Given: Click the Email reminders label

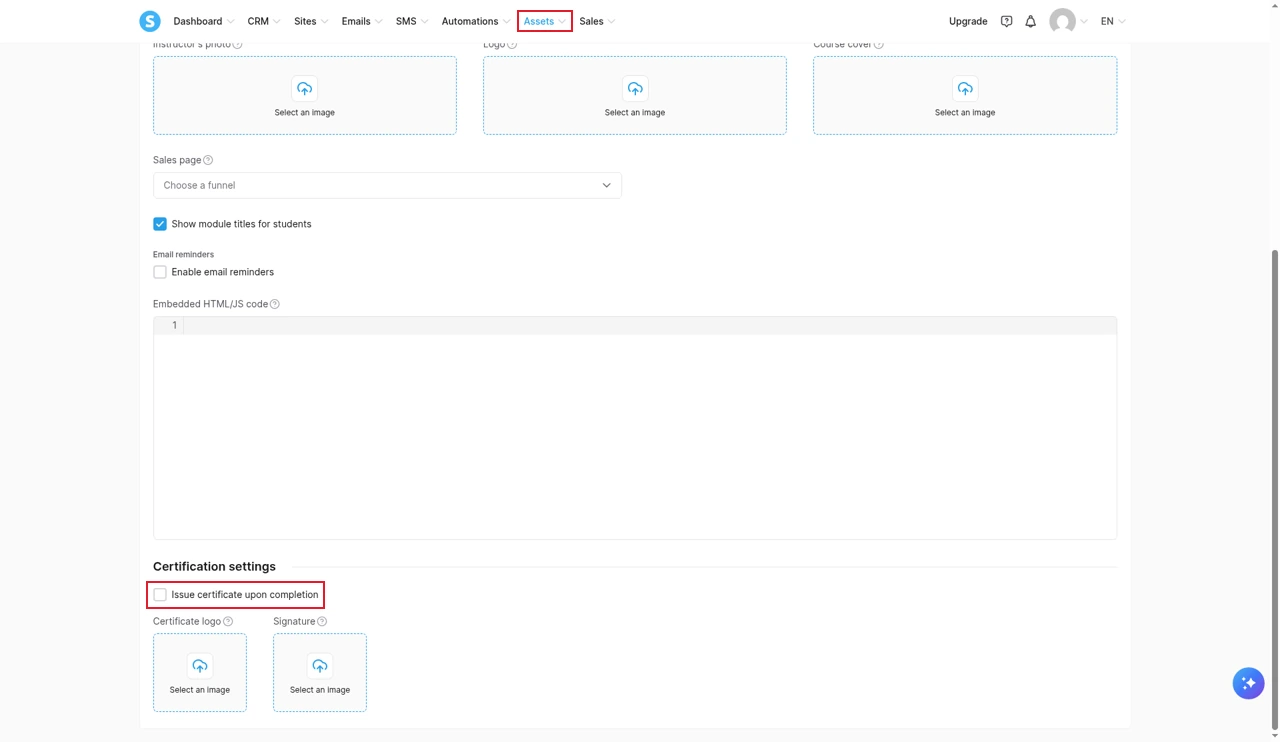Looking at the screenshot, I should [183, 255].
